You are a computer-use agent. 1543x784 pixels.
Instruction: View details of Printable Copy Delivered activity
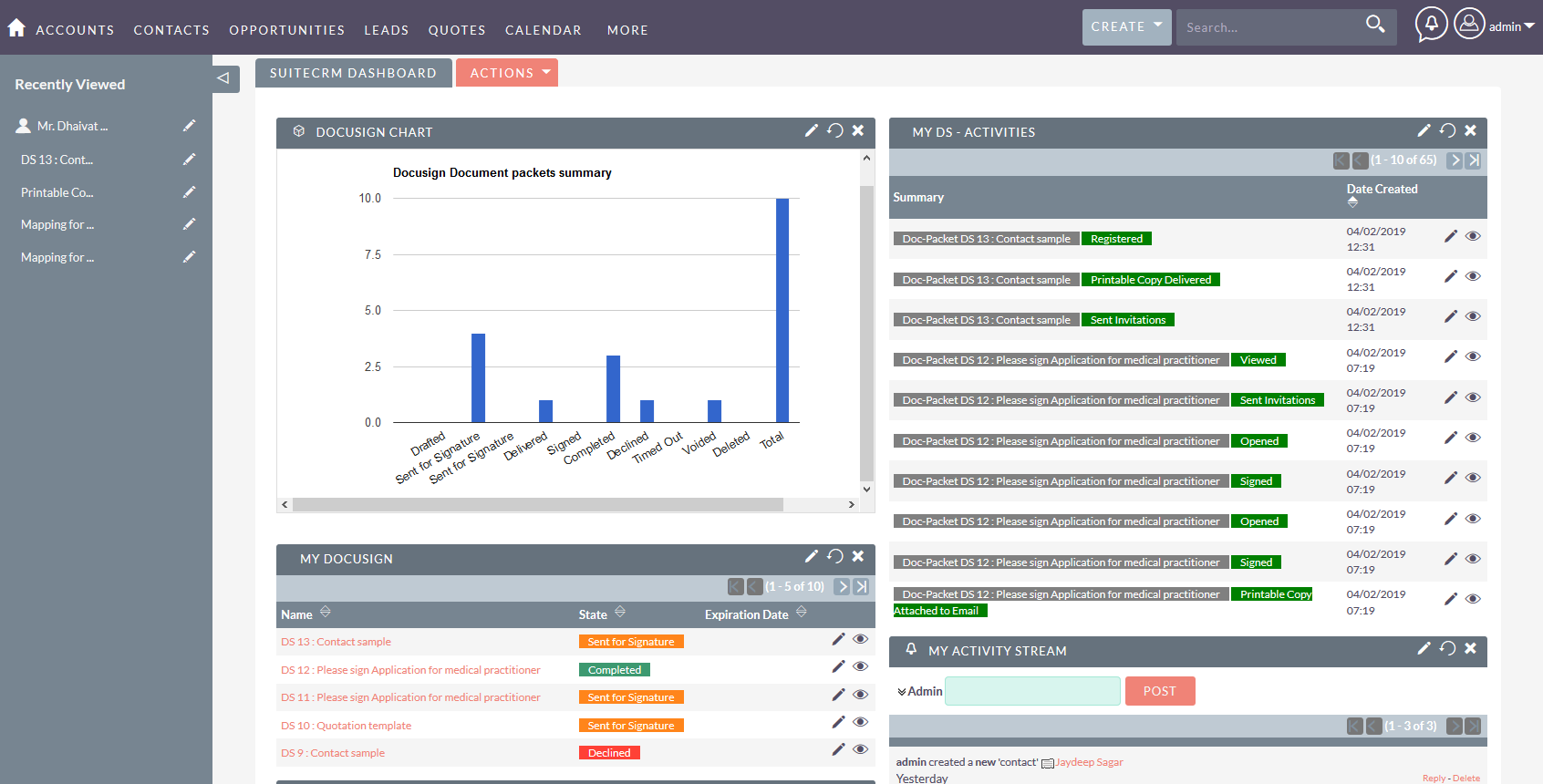tap(1473, 276)
